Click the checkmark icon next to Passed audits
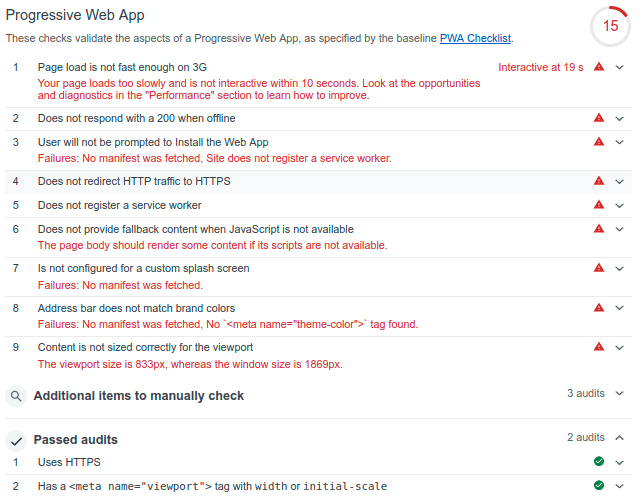Viewport: 643px width, 503px height. point(16,441)
